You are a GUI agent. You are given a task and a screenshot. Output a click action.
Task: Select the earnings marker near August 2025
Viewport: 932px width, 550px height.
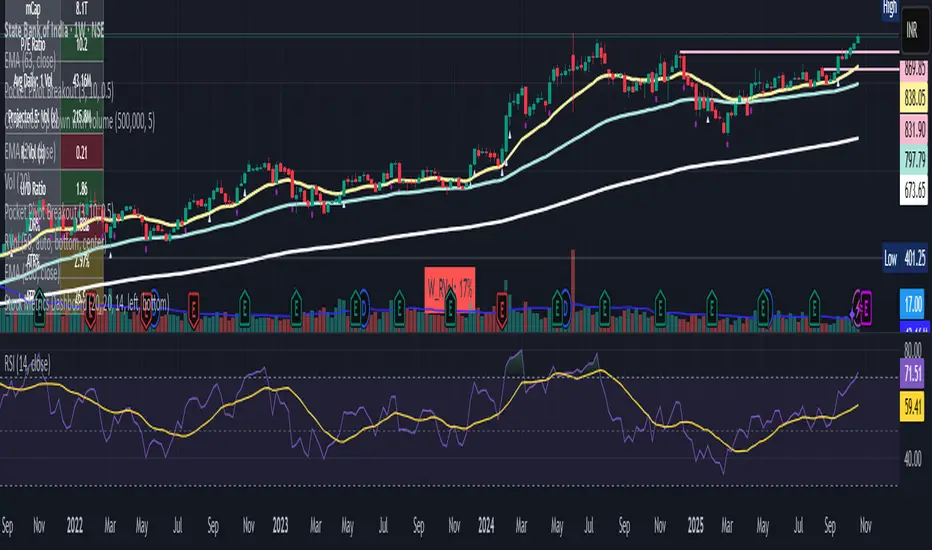(x=814, y=308)
